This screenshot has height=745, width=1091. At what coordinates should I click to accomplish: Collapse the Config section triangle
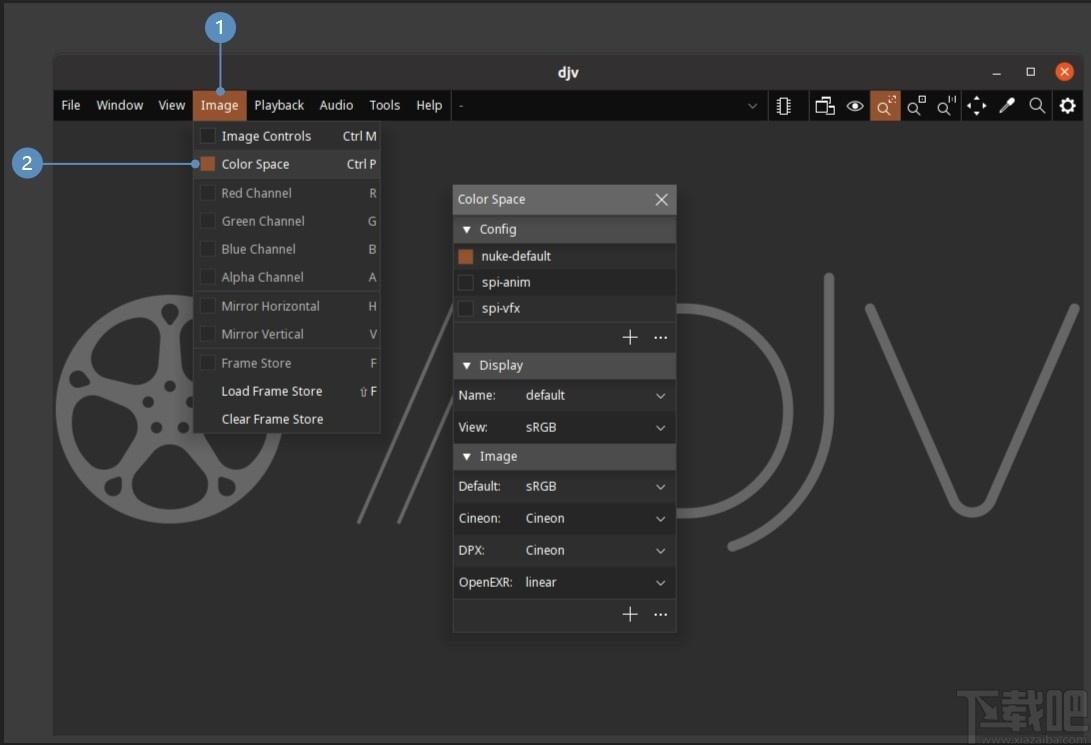pos(467,230)
